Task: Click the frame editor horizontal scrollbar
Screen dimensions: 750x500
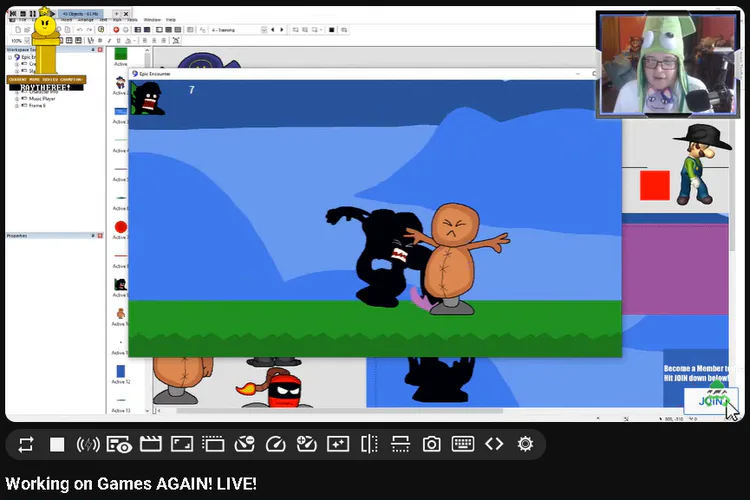Action: coord(340,411)
